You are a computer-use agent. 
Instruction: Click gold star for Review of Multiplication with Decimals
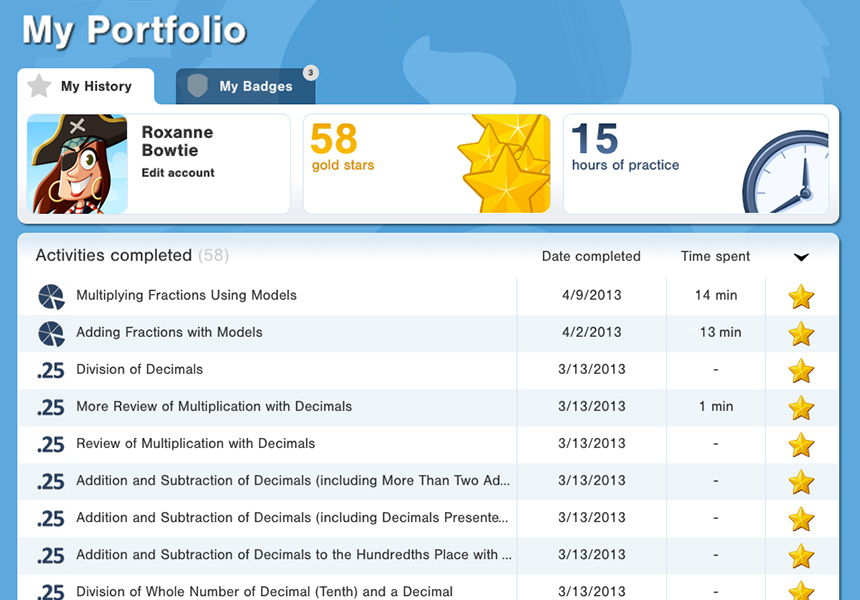[801, 445]
